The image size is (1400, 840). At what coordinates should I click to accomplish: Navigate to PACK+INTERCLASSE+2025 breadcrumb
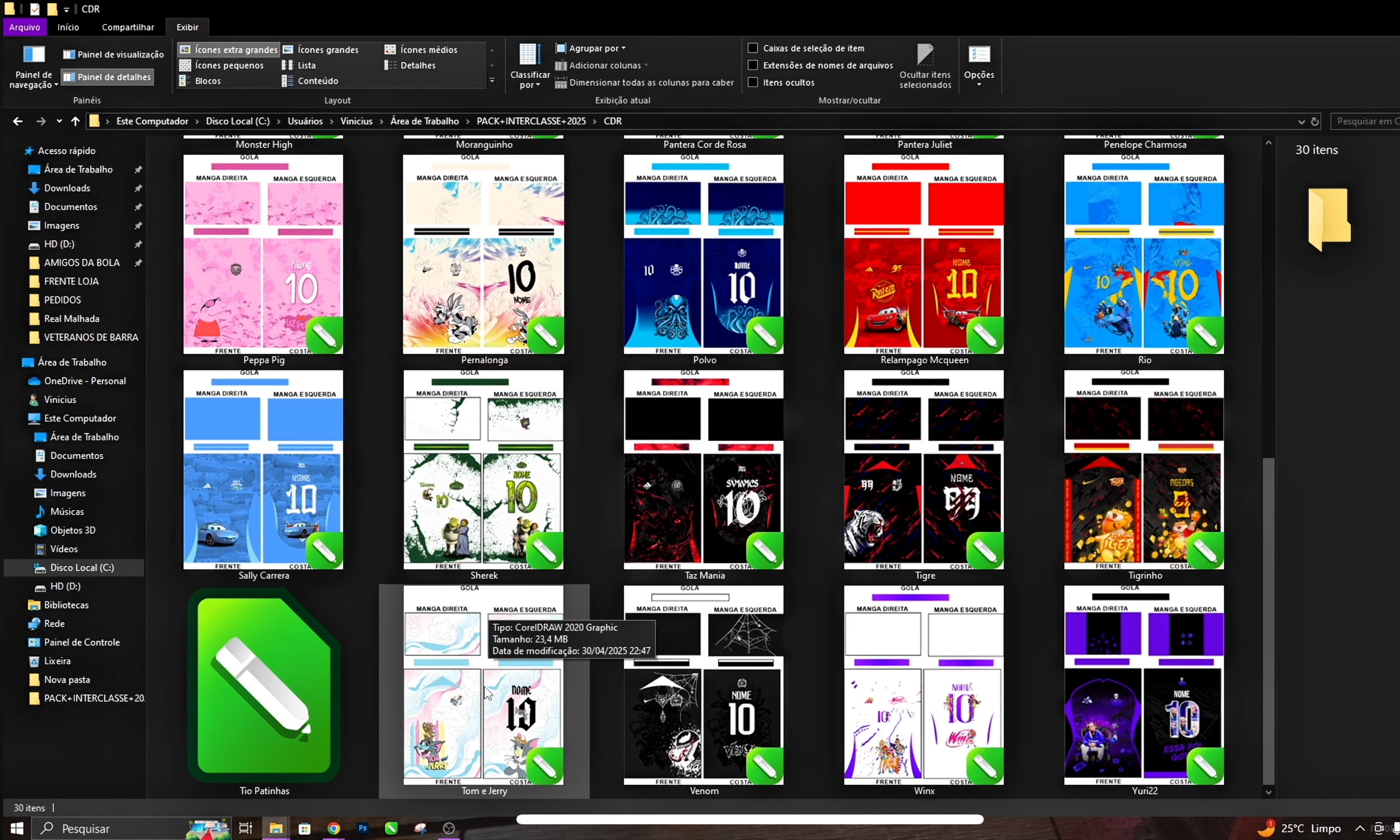pos(531,121)
